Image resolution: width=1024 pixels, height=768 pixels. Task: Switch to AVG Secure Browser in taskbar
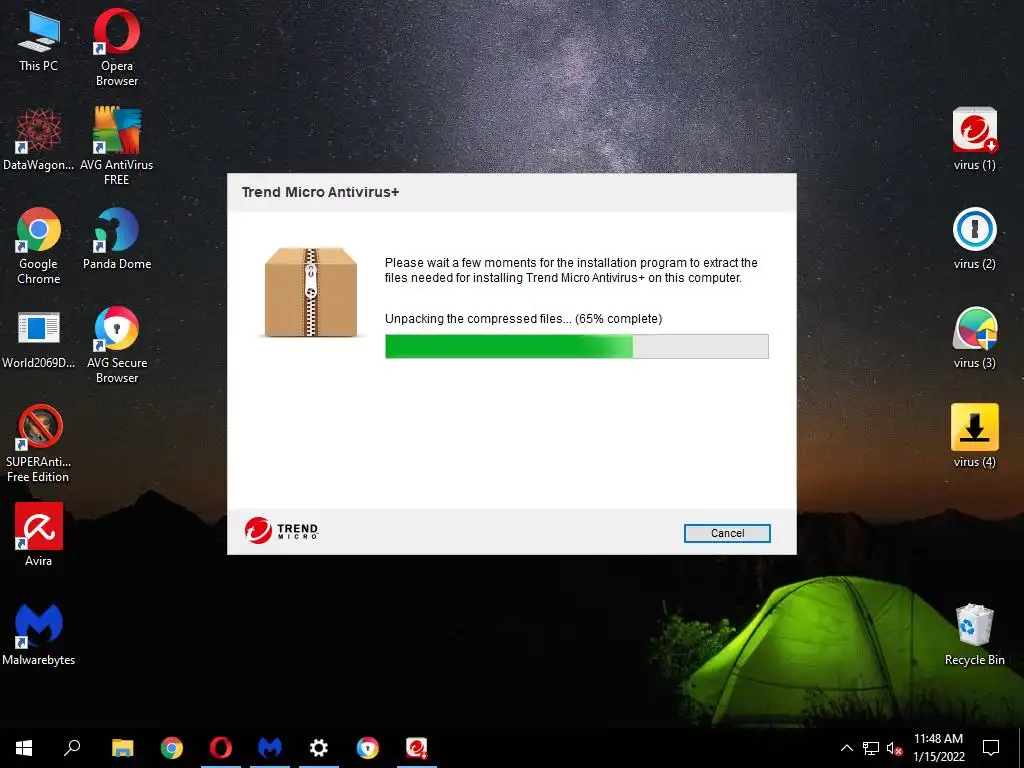click(x=368, y=747)
